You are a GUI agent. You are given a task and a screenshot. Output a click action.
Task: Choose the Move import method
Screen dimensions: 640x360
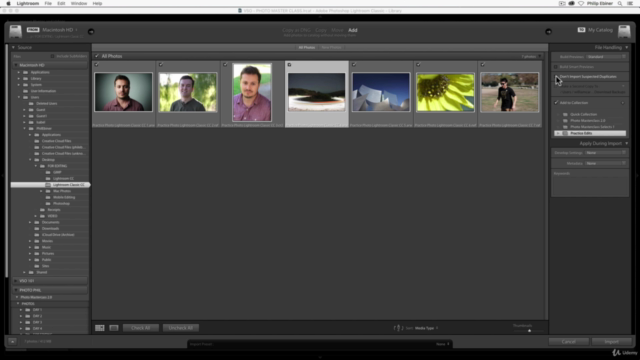[337, 30]
